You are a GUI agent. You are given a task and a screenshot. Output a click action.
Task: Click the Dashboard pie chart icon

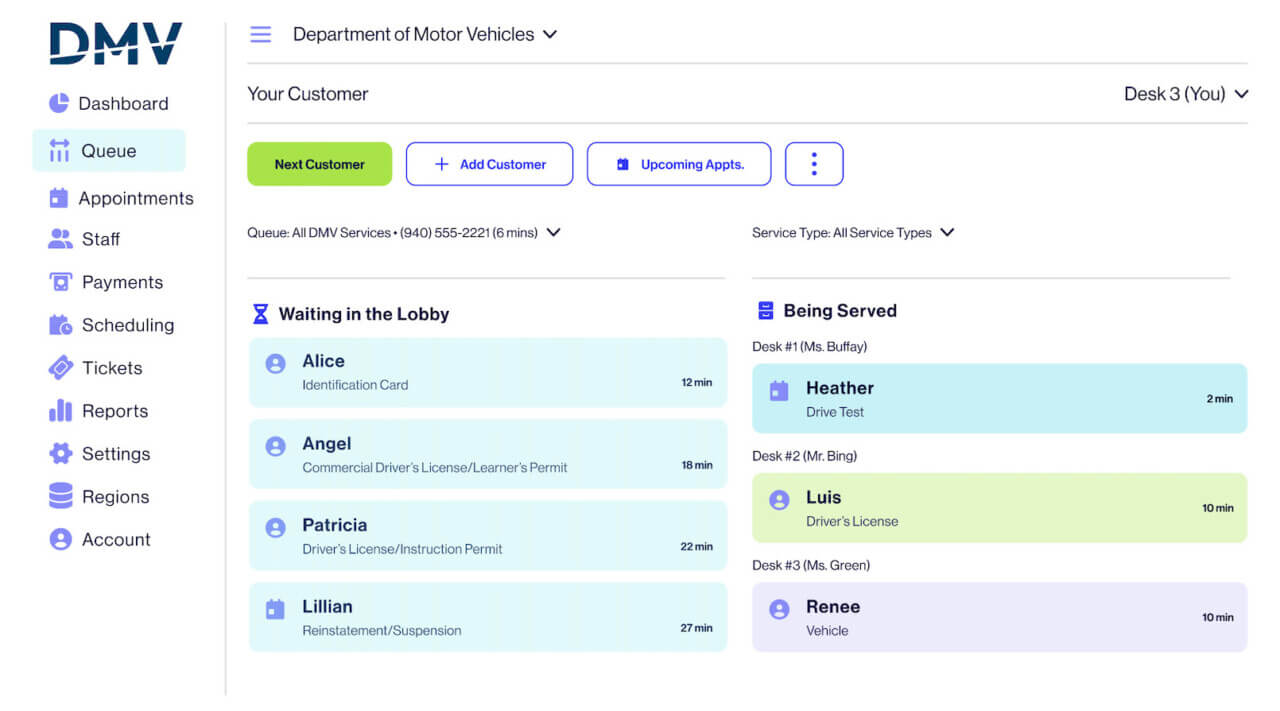click(x=60, y=103)
